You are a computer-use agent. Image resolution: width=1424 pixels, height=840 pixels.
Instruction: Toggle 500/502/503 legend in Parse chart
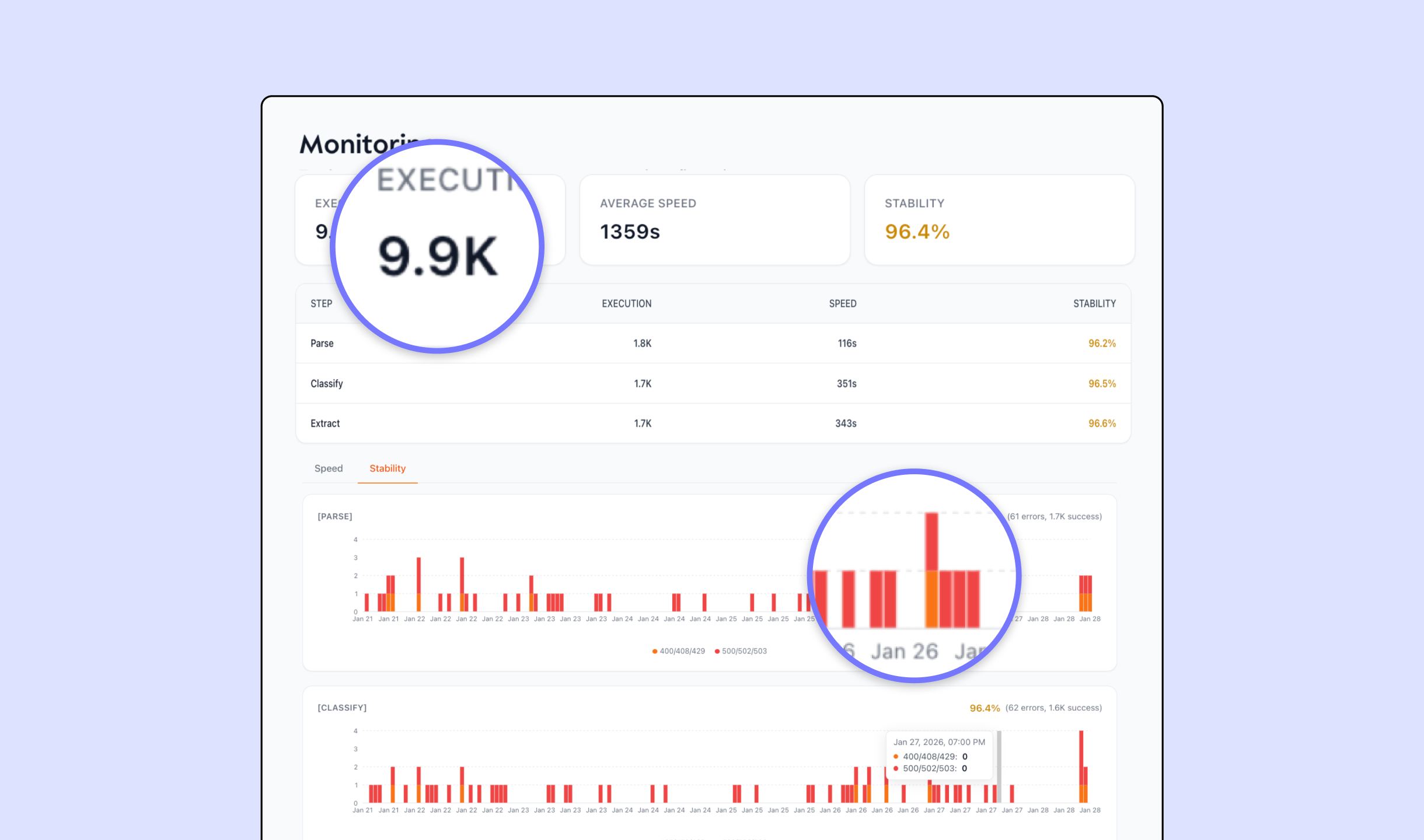tap(744, 651)
